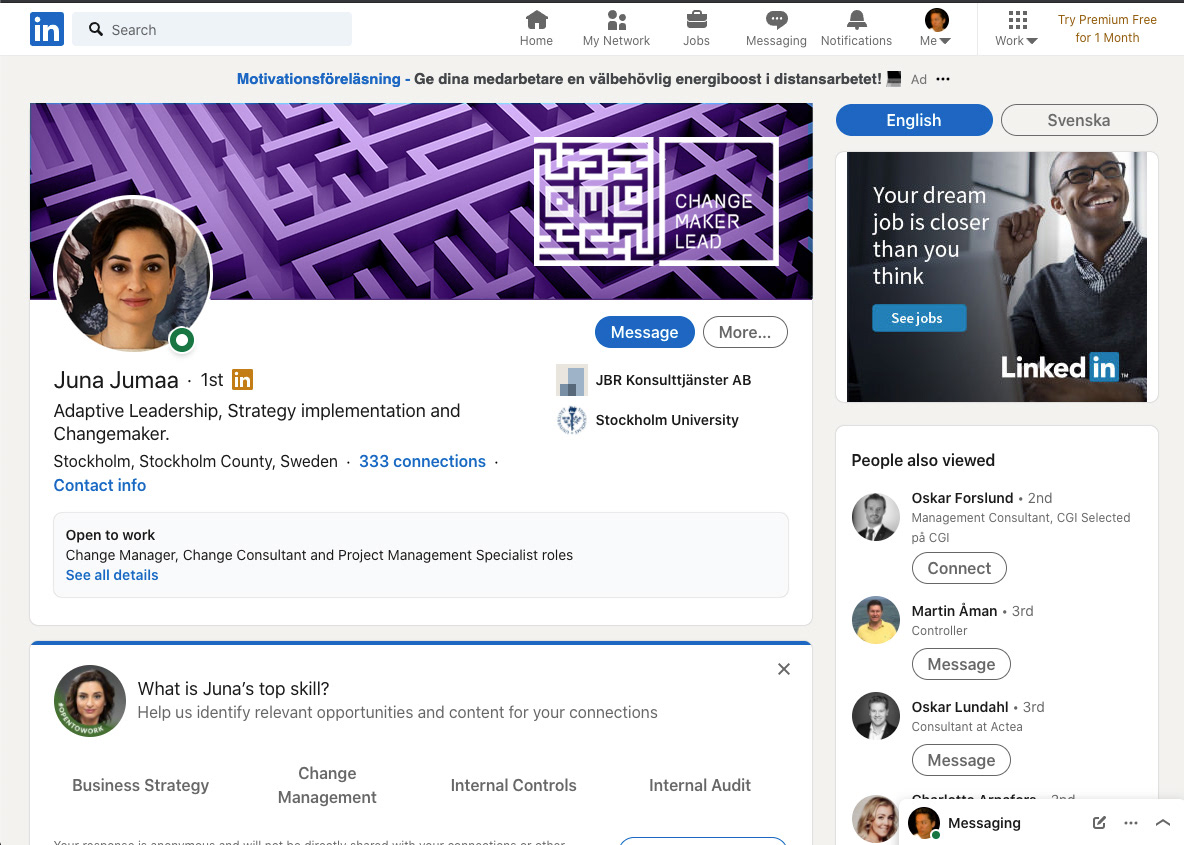Open the Jobs briefcase icon
1184x845 pixels.
[696, 29]
